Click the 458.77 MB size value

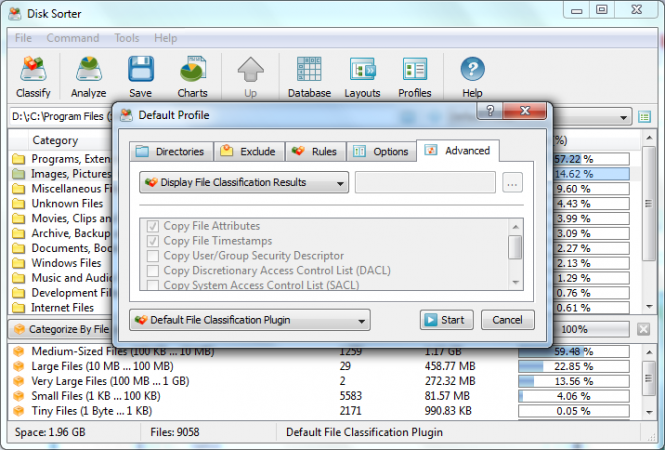pyautogui.click(x=450, y=366)
